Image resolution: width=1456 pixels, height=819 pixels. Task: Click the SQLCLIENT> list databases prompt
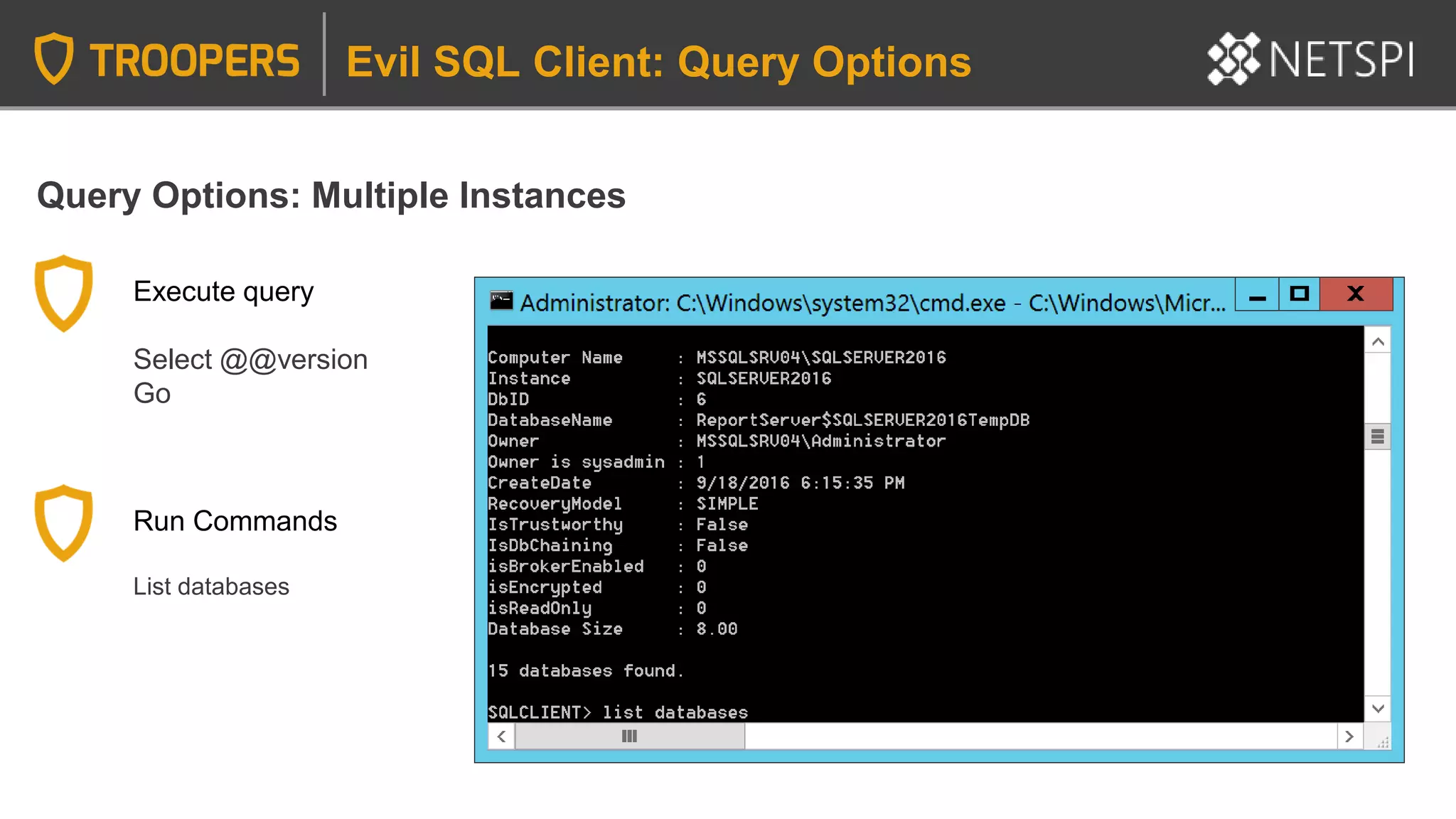tap(618, 712)
